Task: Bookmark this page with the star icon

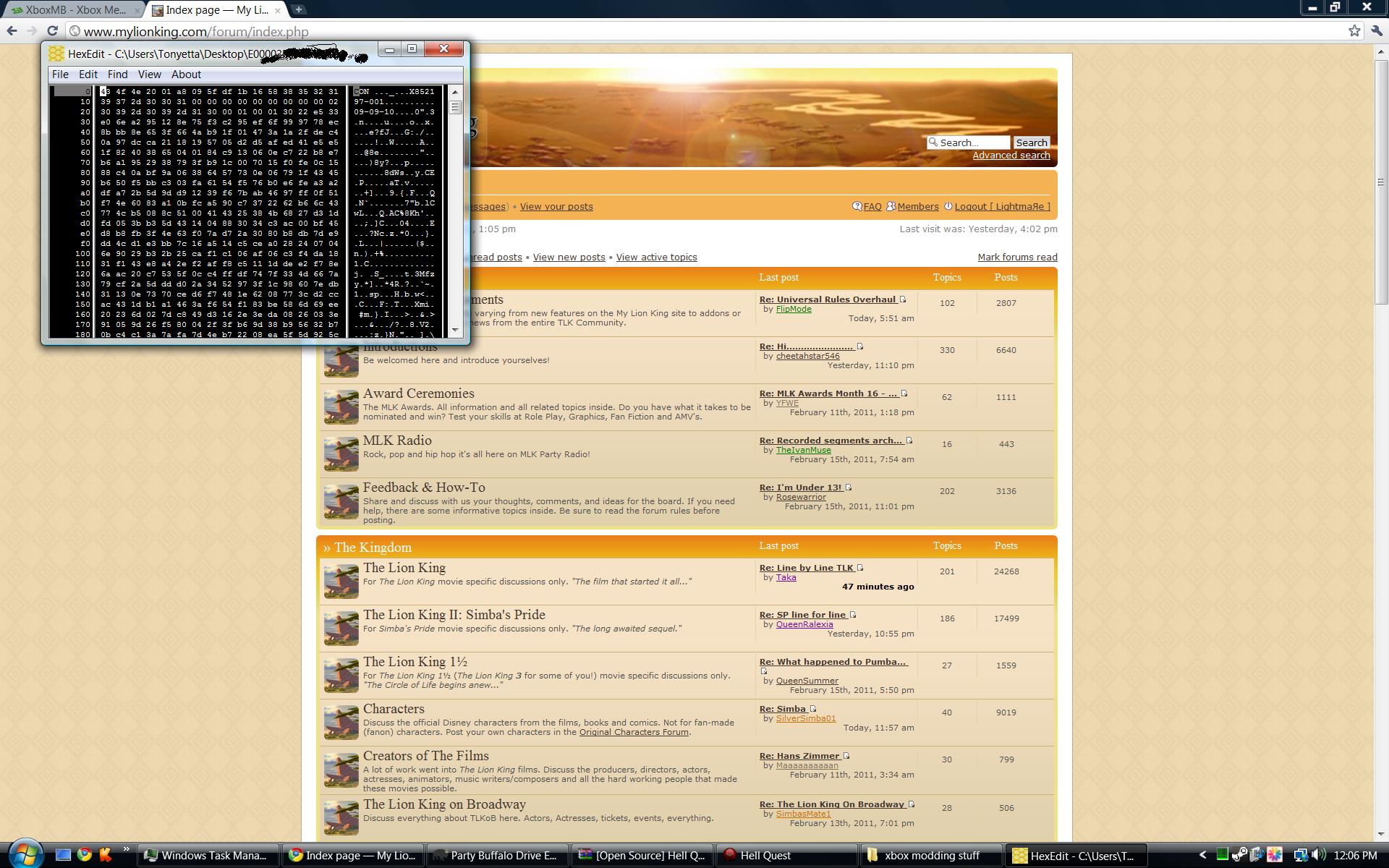Action: [x=1354, y=31]
